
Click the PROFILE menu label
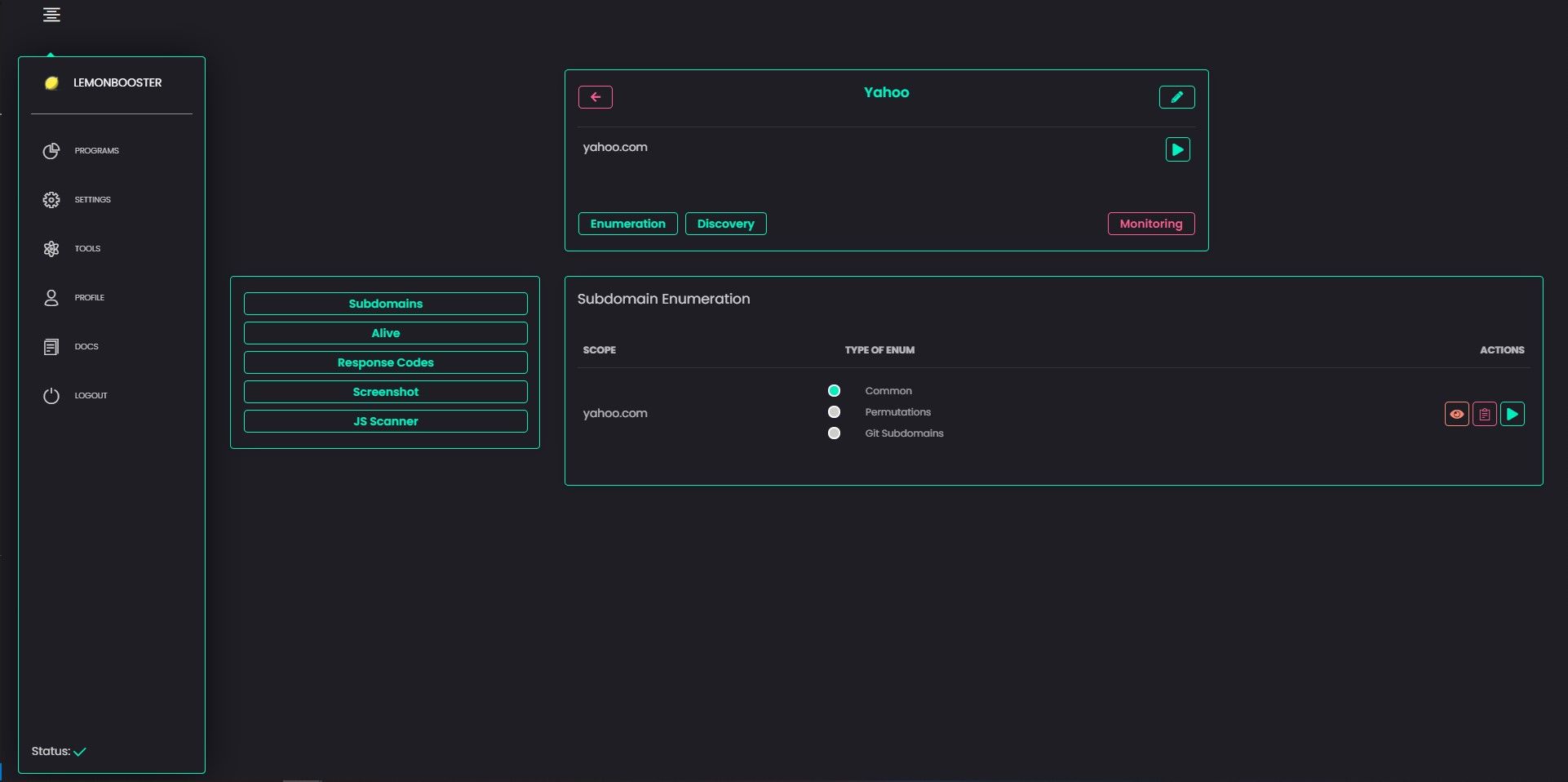point(90,298)
